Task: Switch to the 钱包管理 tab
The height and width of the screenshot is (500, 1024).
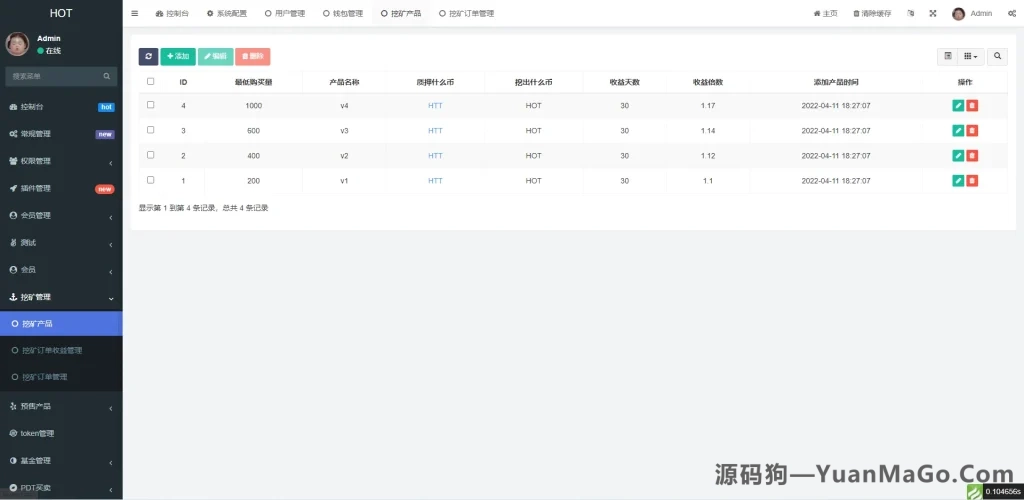Action: (x=343, y=13)
